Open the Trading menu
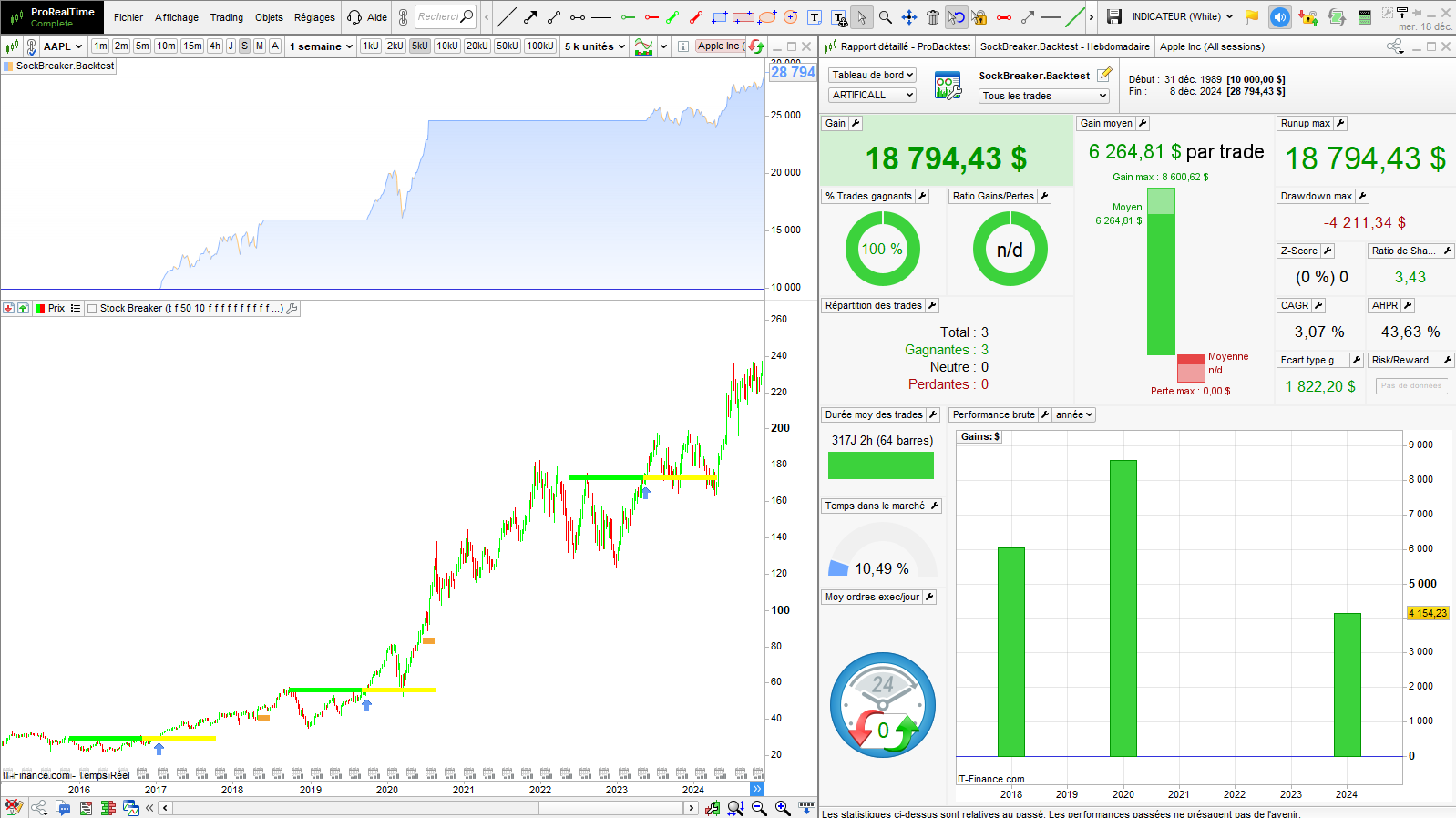This screenshot has height=818, width=1456. (226, 17)
